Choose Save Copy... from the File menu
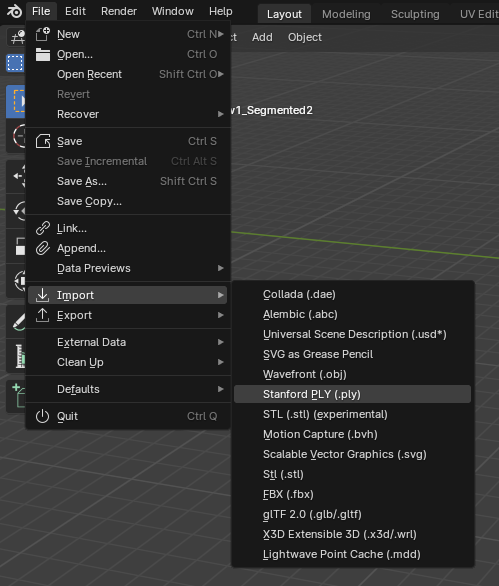The width and height of the screenshot is (499, 586). pyautogui.click(x=128, y=201)
